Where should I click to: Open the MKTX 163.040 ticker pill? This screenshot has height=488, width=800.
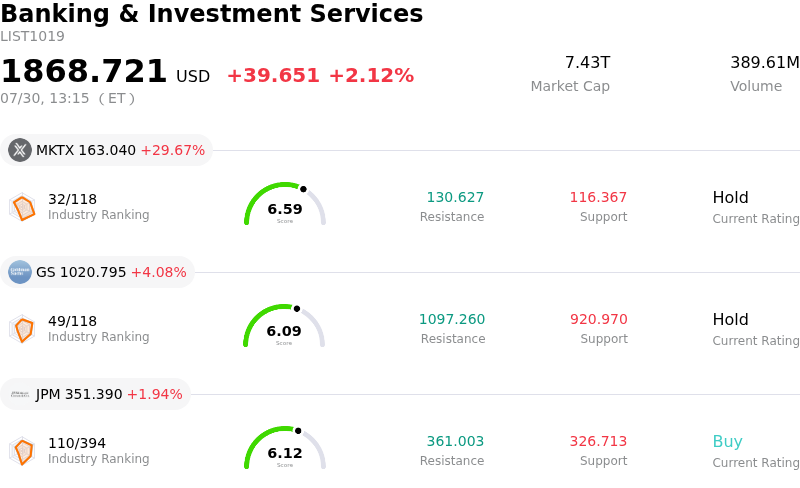(x=106, y=150)
